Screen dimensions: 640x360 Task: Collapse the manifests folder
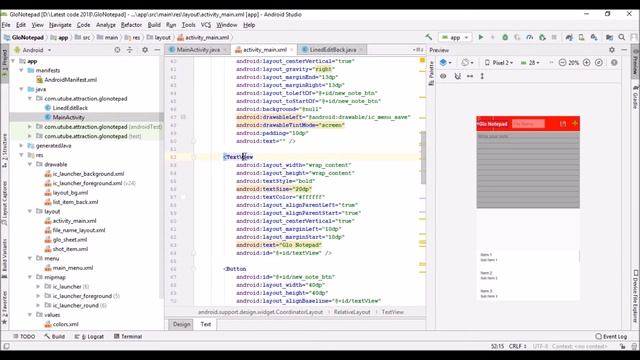(21, 70)
